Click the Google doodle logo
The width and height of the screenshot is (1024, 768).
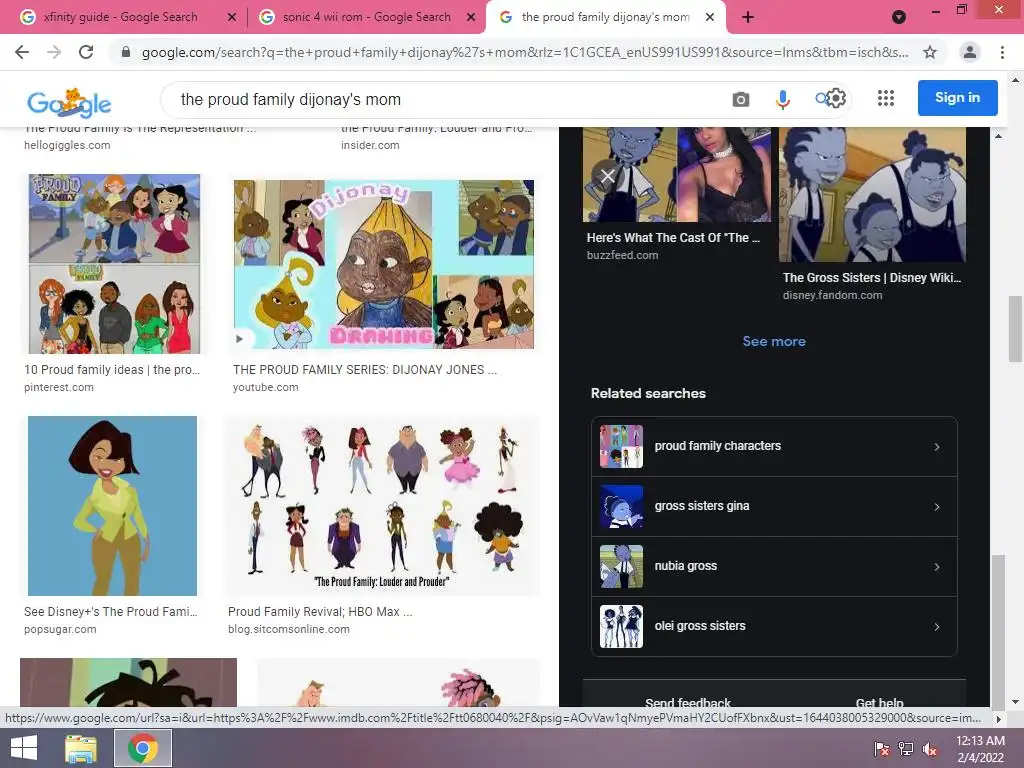pyautogui.click(x=69, y=102)
